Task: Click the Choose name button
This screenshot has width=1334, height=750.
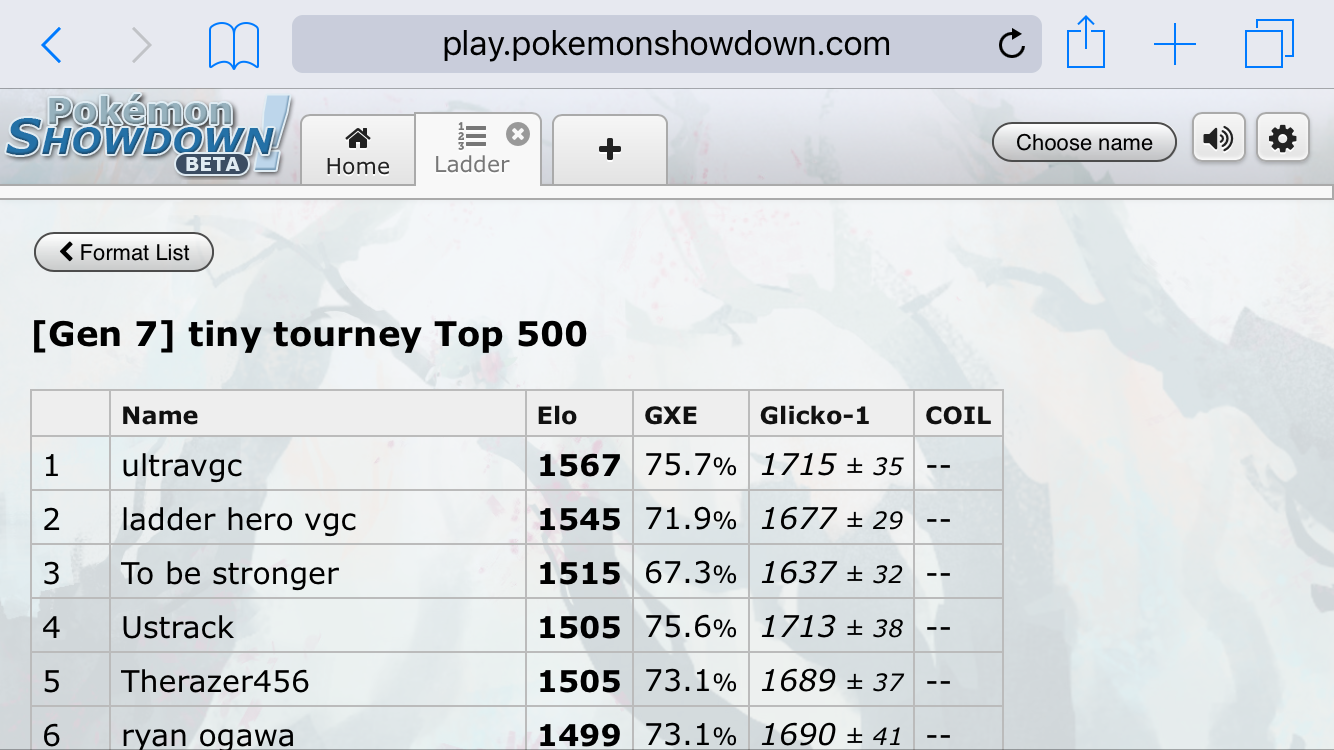Action: [1085, 142]
